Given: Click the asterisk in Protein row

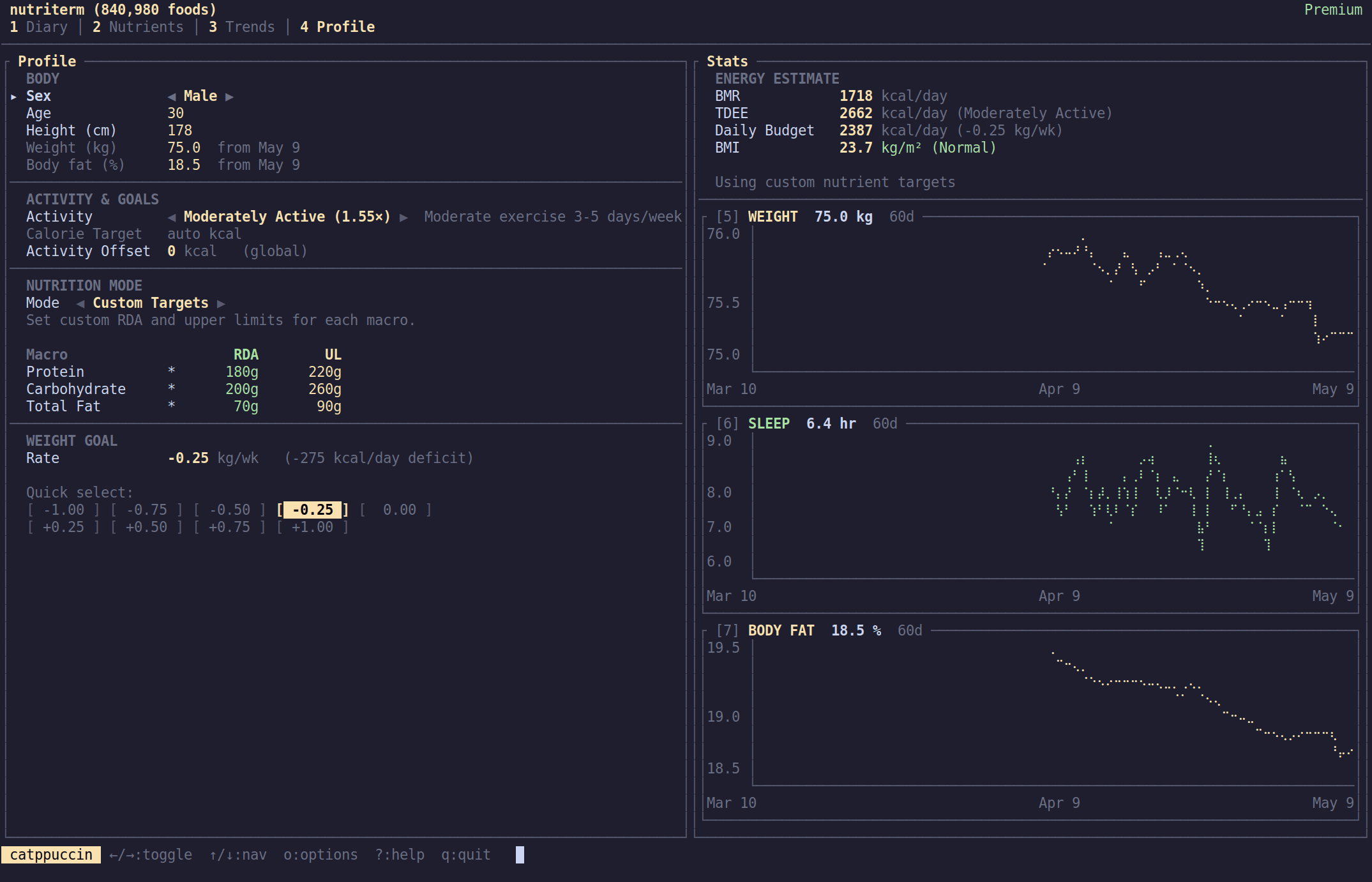Looking at the screenshot, I should (171, 371).
